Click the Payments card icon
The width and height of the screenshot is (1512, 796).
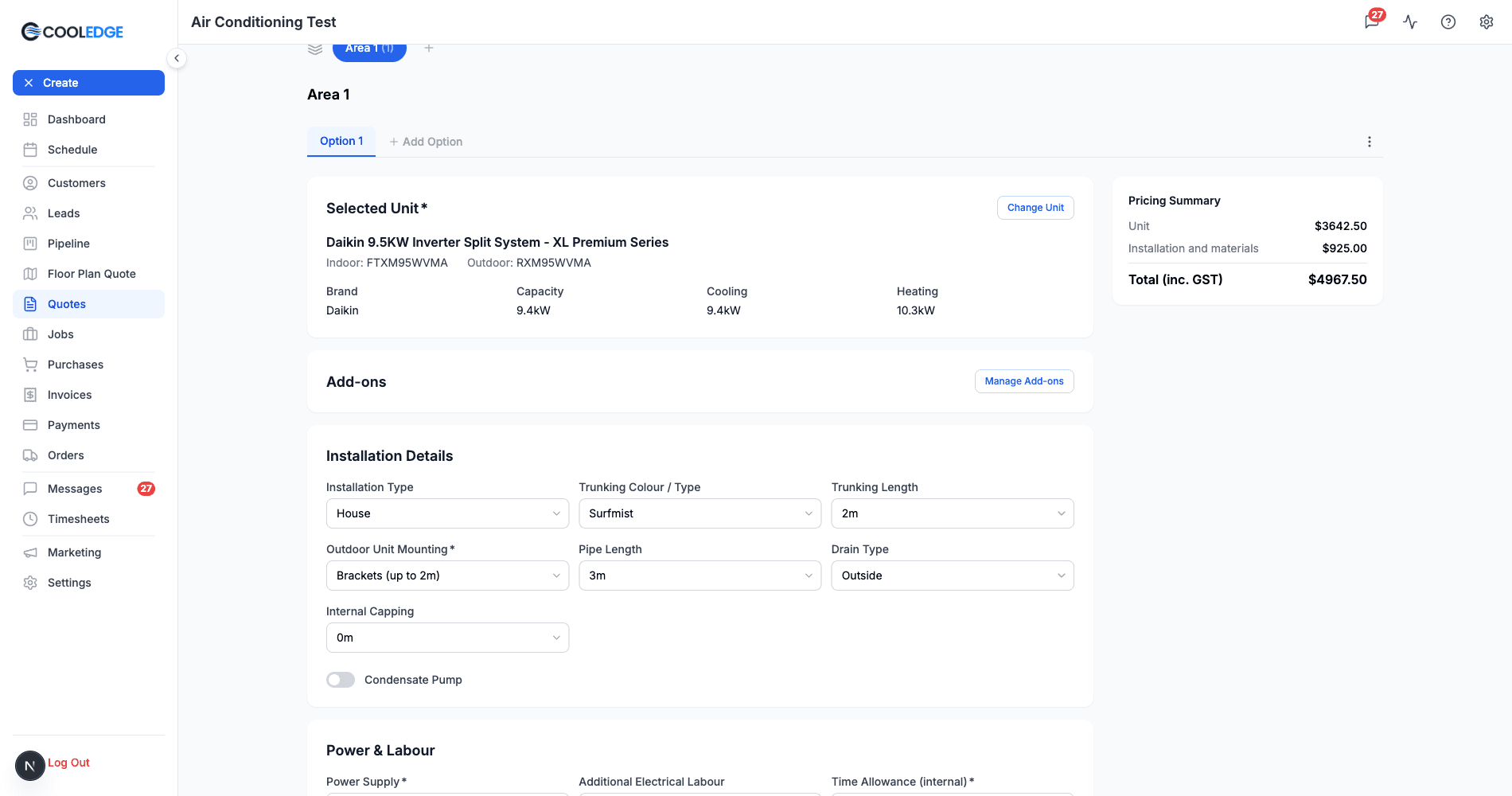(x=30, y=425)
